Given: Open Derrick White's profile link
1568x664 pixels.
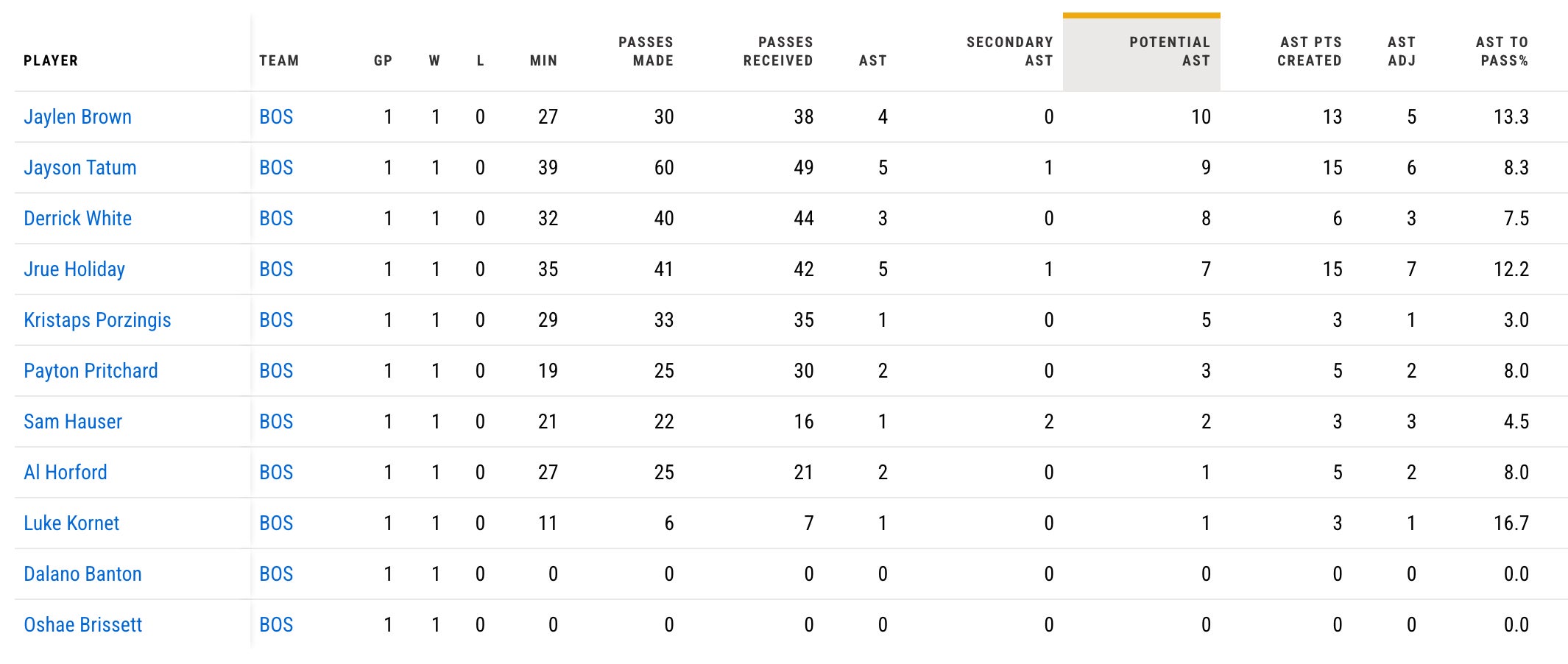Looking at the screenshot, I should click(77, 219).
